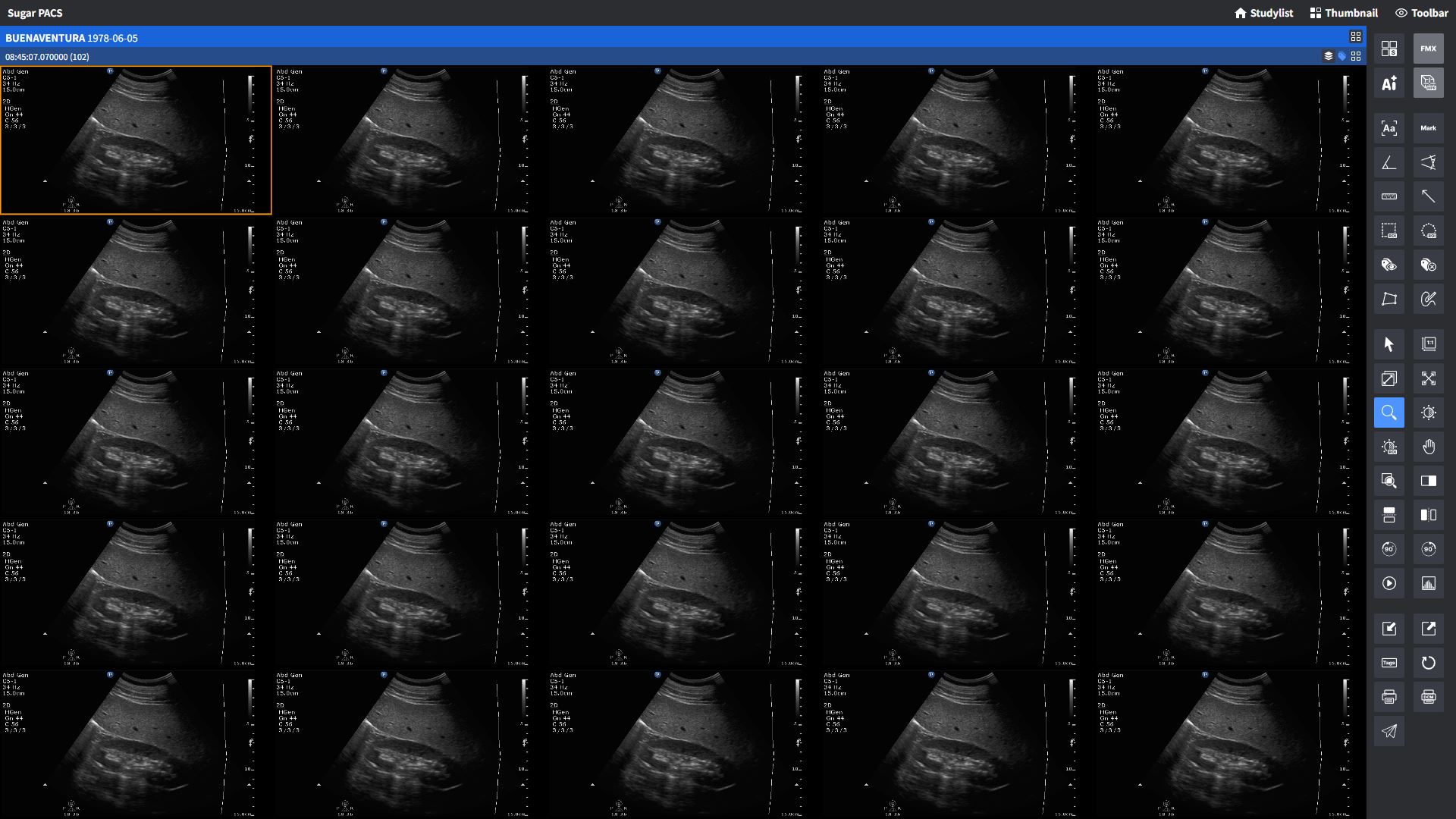This screenshot has width=1456, height=819.
Task: Select the second ultrasound frame in top row
Action: 410,140
